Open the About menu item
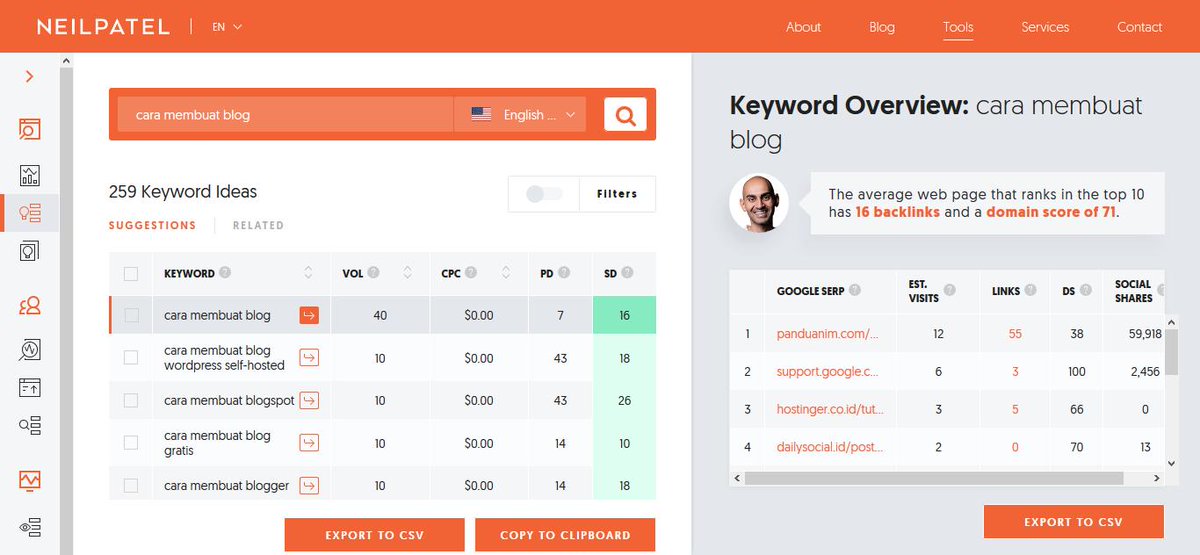Screen dimensions: 1200x555 [803, 27]
